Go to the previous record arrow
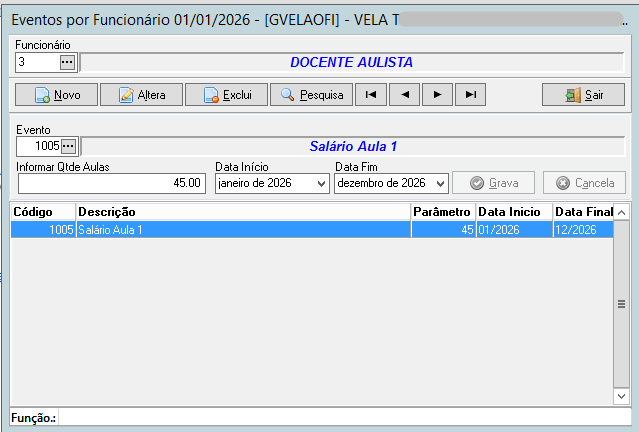 (x=404, y=95)
